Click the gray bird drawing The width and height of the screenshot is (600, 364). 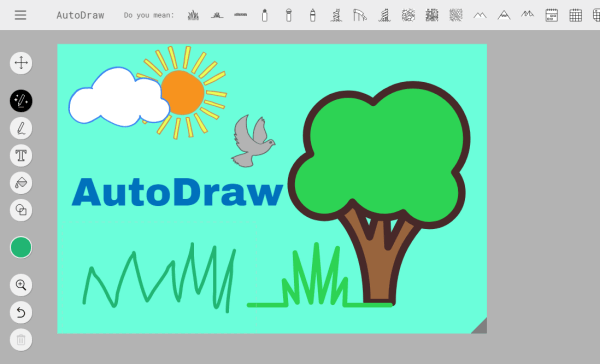coord(253,141)
